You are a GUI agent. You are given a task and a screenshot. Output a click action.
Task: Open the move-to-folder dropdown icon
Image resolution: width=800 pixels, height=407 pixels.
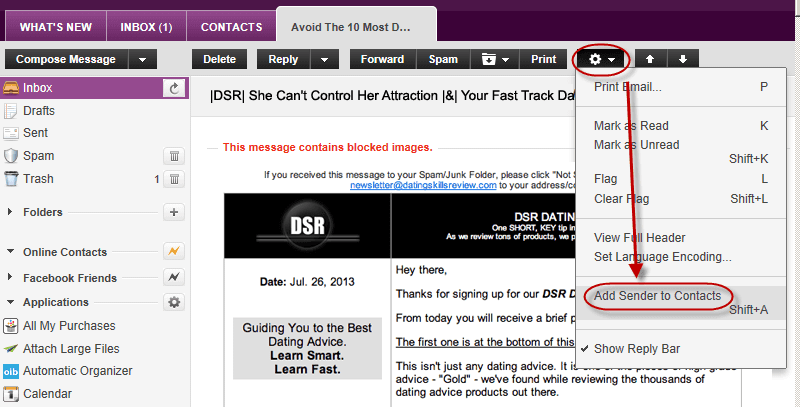[x=496, y=60]
